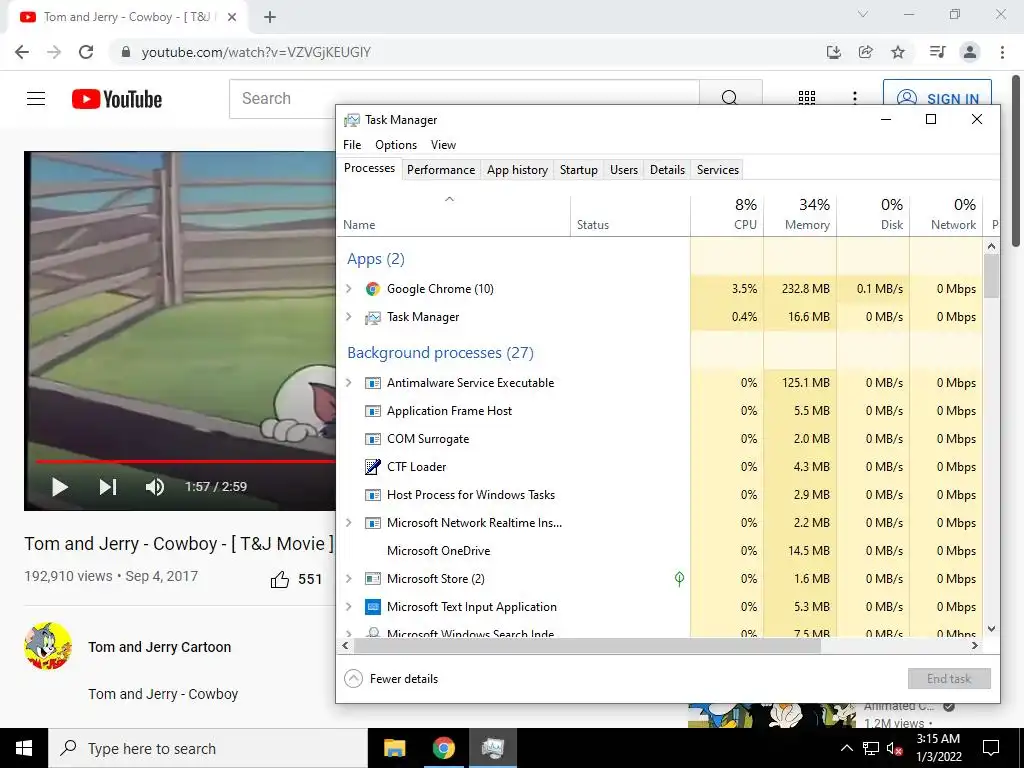Image resolution: width=1024 pixels, height=768 pixels.
Task: Click the Chrome address bar URL
Action: pos(256,52)
